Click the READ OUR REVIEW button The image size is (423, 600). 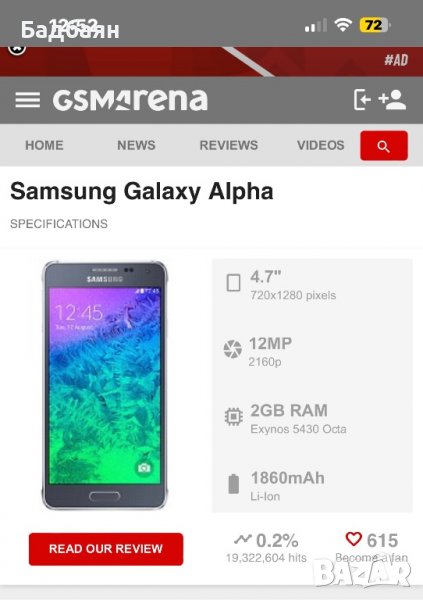tap(106, 549)
